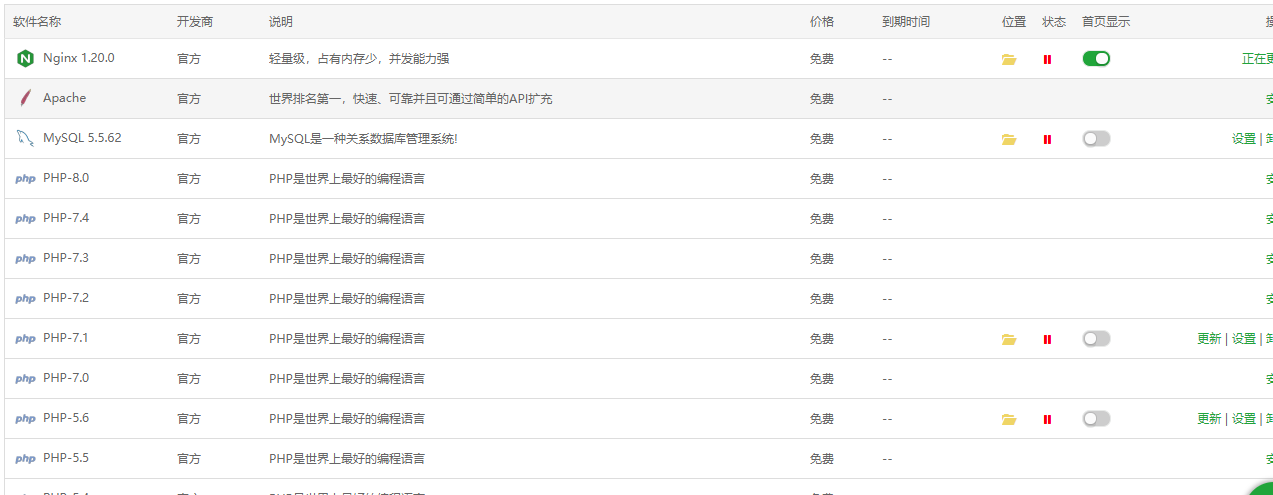Click the php icon beside PHP-7.3
Image resolution: width=1273 pixels, height=495 pixels.
25,259
